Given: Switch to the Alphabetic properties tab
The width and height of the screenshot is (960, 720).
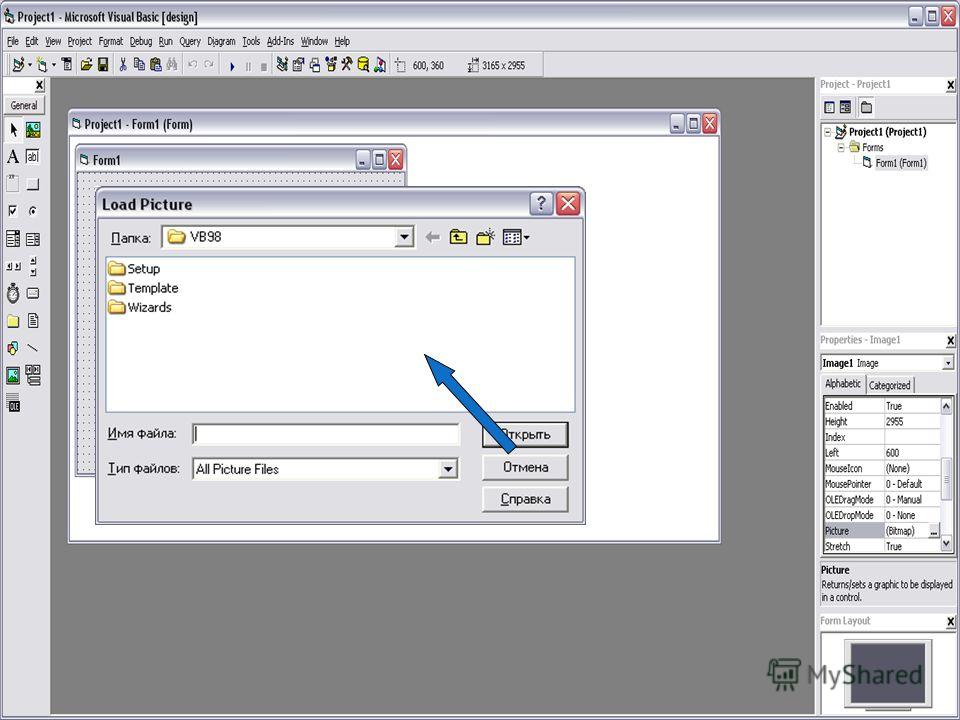Looking at the screenshot, I should pos(842,384).
